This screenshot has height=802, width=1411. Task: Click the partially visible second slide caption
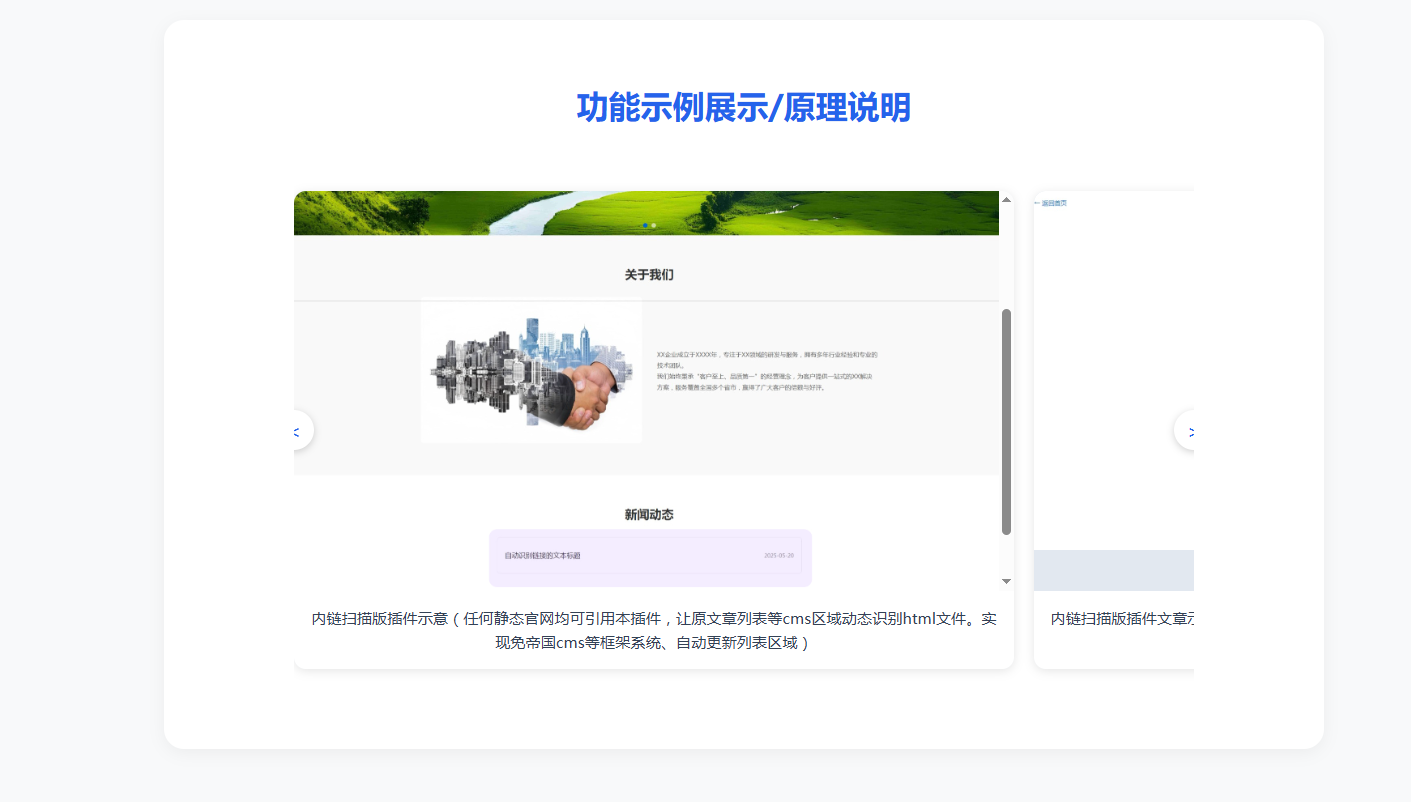tap(1121, 619)
